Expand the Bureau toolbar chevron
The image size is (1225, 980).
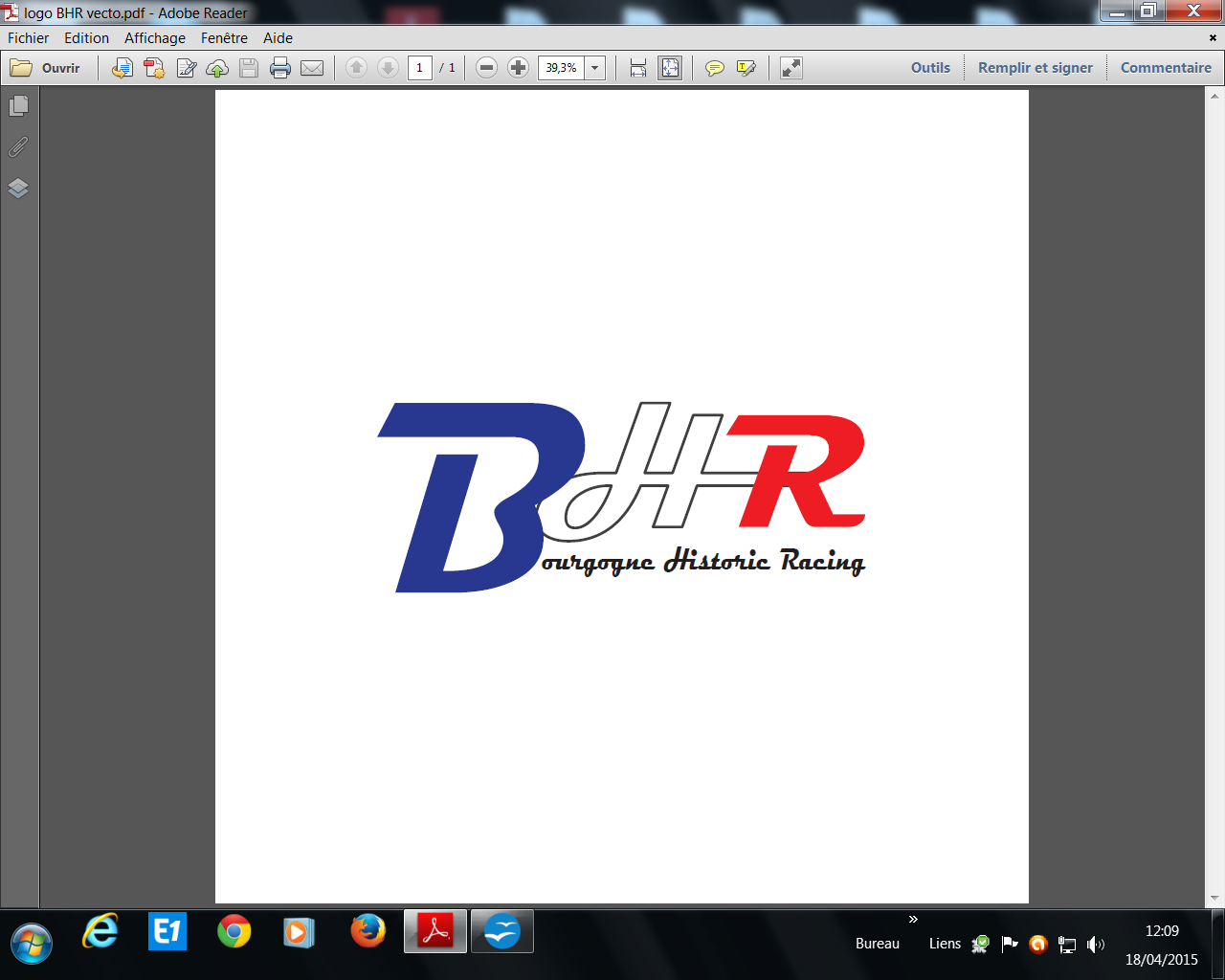913,920
